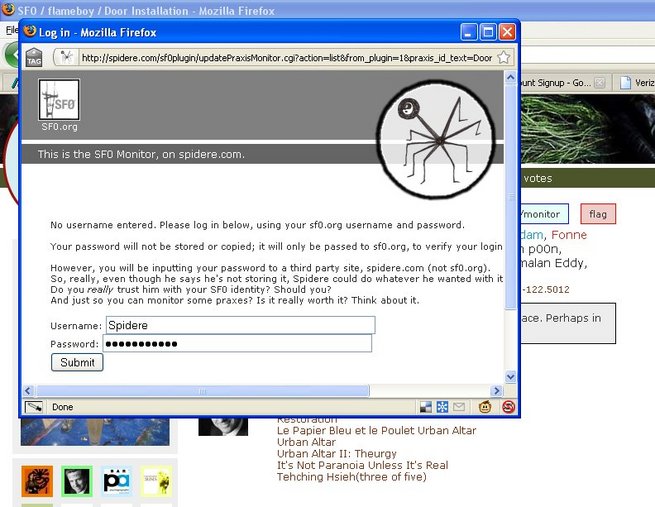Click the TAG icon beside address bar

tap(34, 57)
